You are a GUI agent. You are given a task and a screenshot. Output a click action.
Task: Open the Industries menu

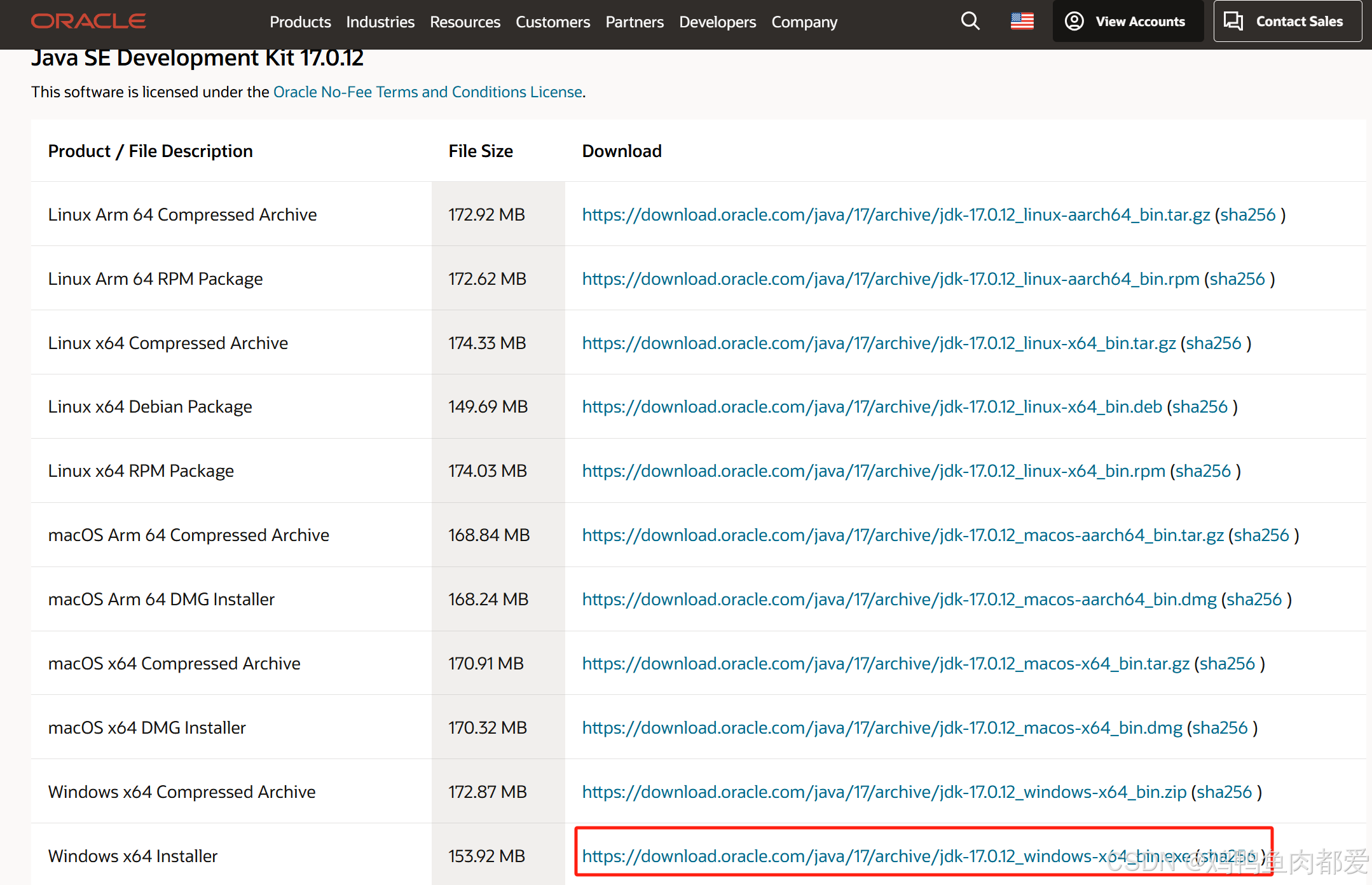pos(380,22)
